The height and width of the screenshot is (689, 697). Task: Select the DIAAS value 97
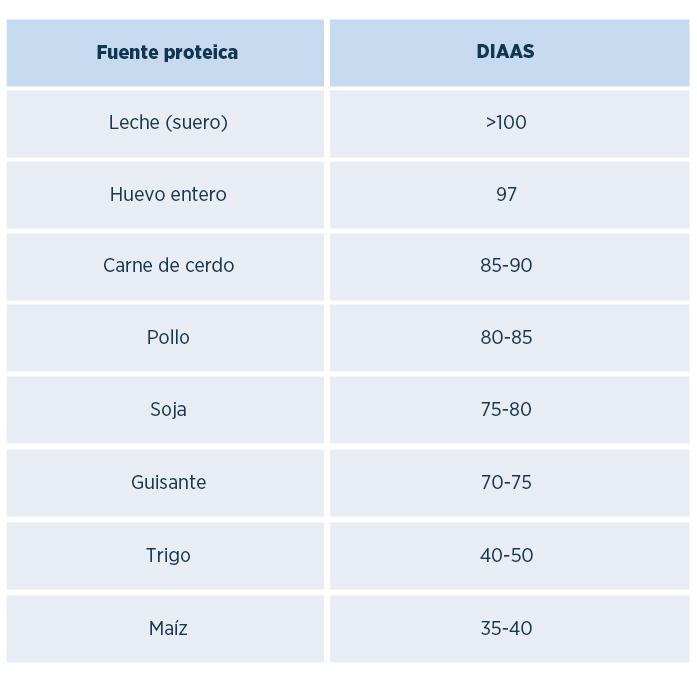click(x=506, y=195)
